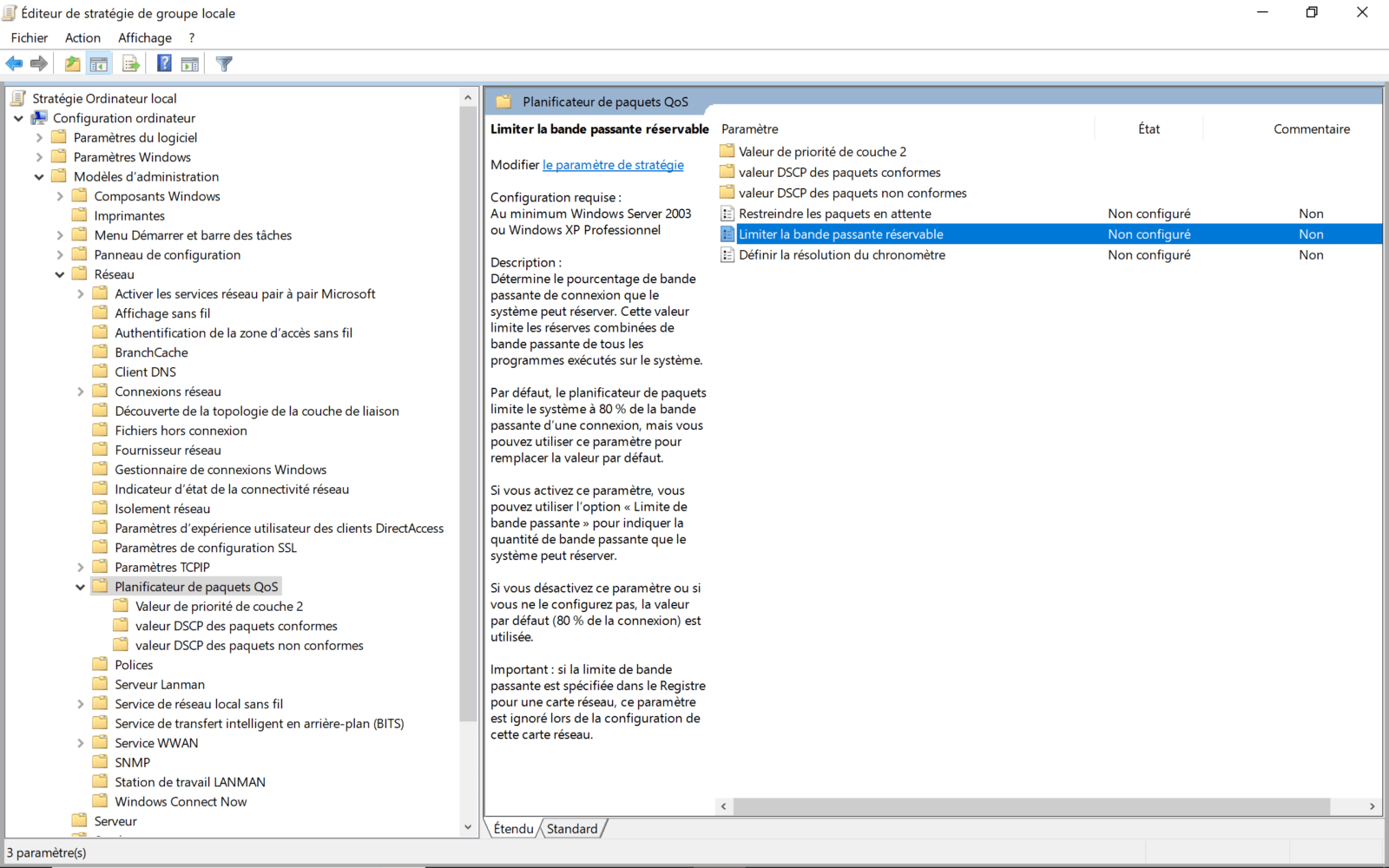
Task: Select Définir la résolution du chronomètre row
Action: pyautogui.click(x=1050, y=255)
